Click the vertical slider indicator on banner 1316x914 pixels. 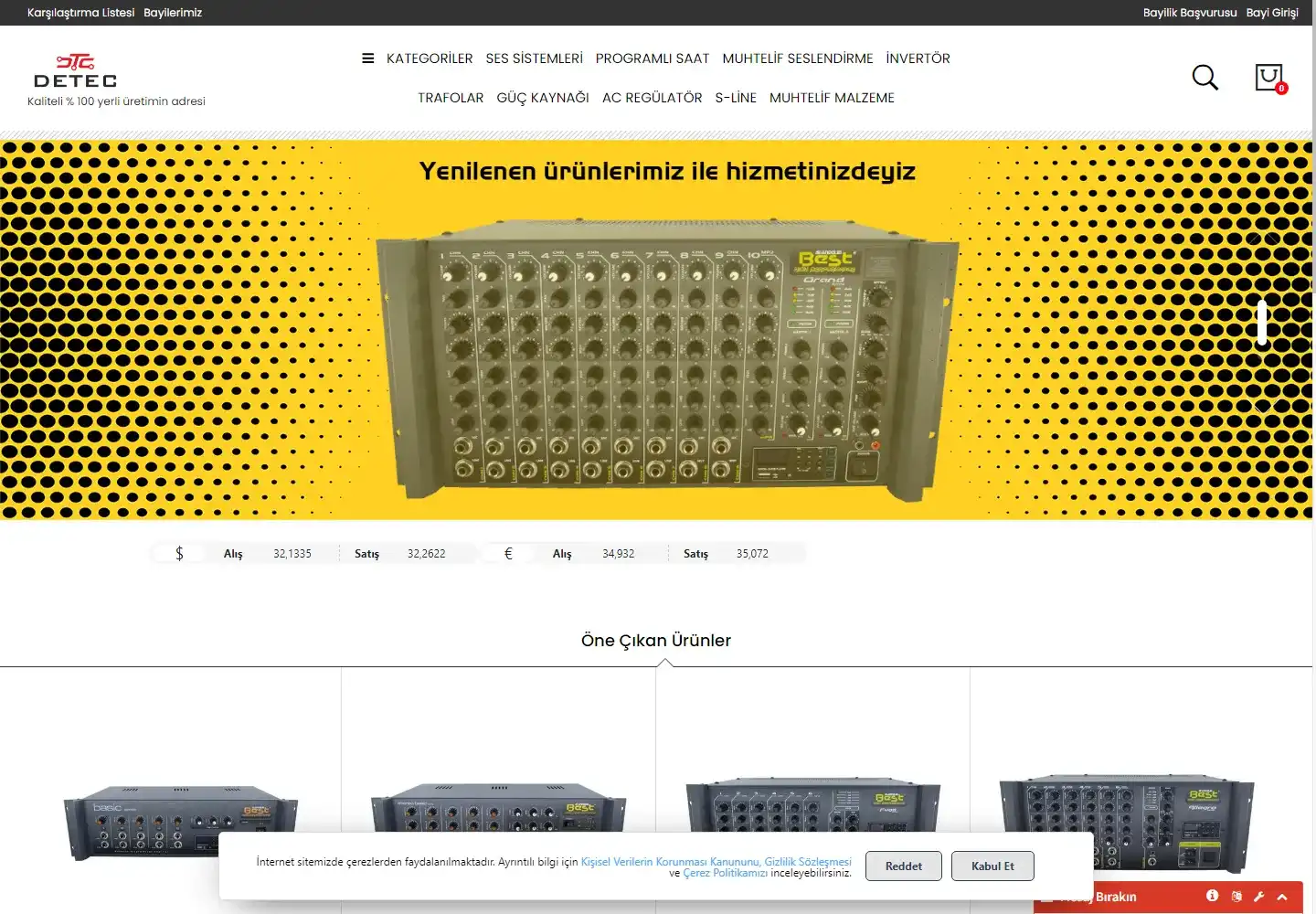[x=1262, y=322]
